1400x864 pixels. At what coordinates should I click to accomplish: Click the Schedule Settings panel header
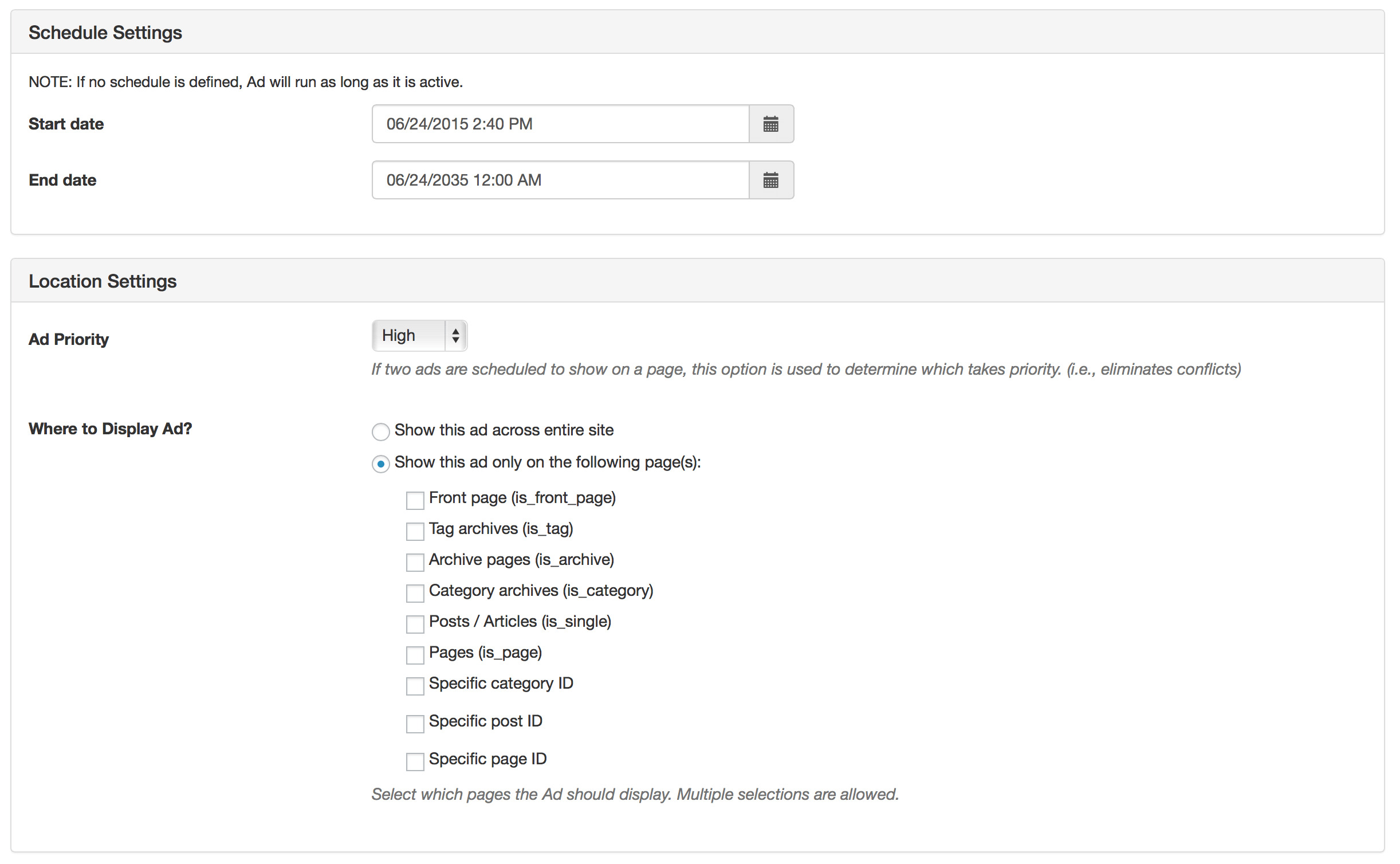coord(105,33)
